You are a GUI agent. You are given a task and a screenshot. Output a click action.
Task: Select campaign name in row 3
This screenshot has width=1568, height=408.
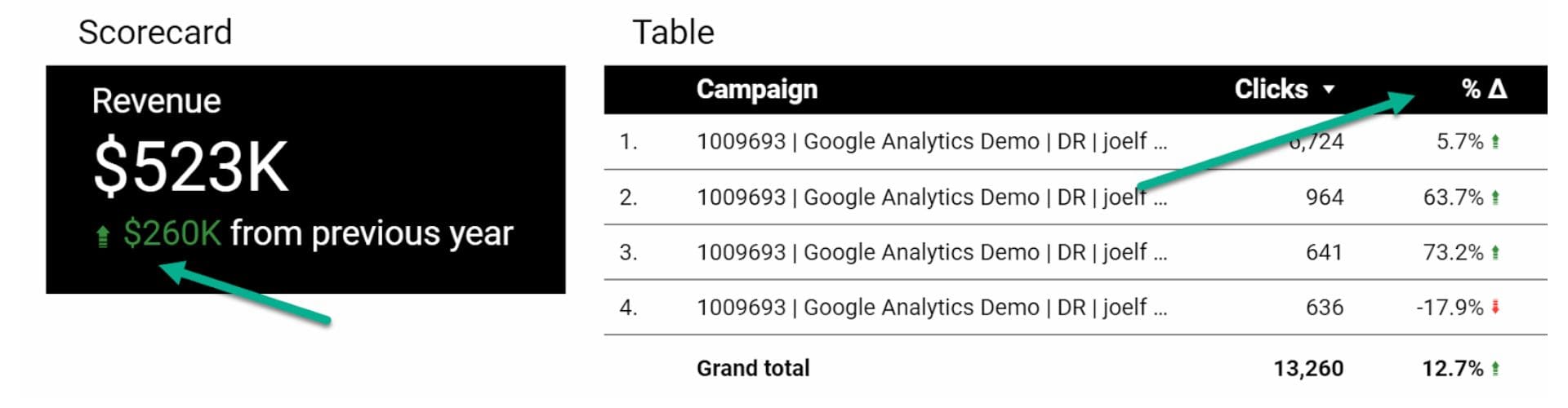[x=931, y=252]
